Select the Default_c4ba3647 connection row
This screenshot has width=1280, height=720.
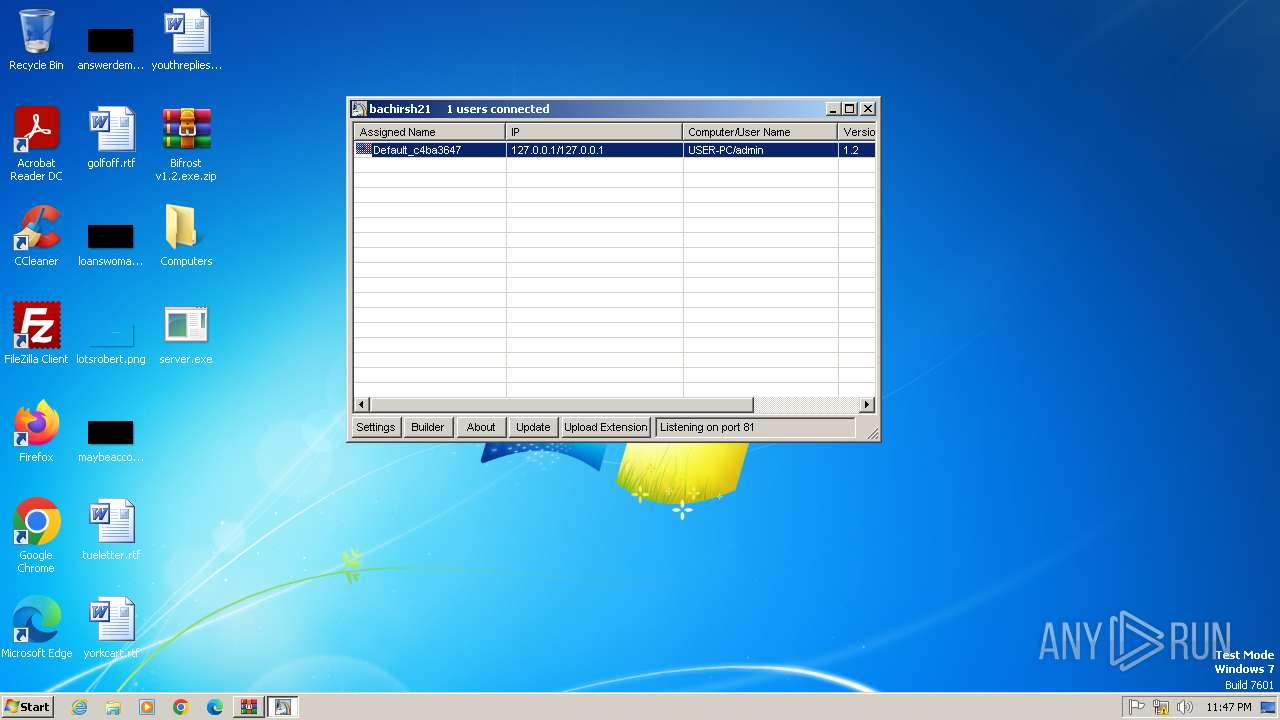tap(615, 150)
